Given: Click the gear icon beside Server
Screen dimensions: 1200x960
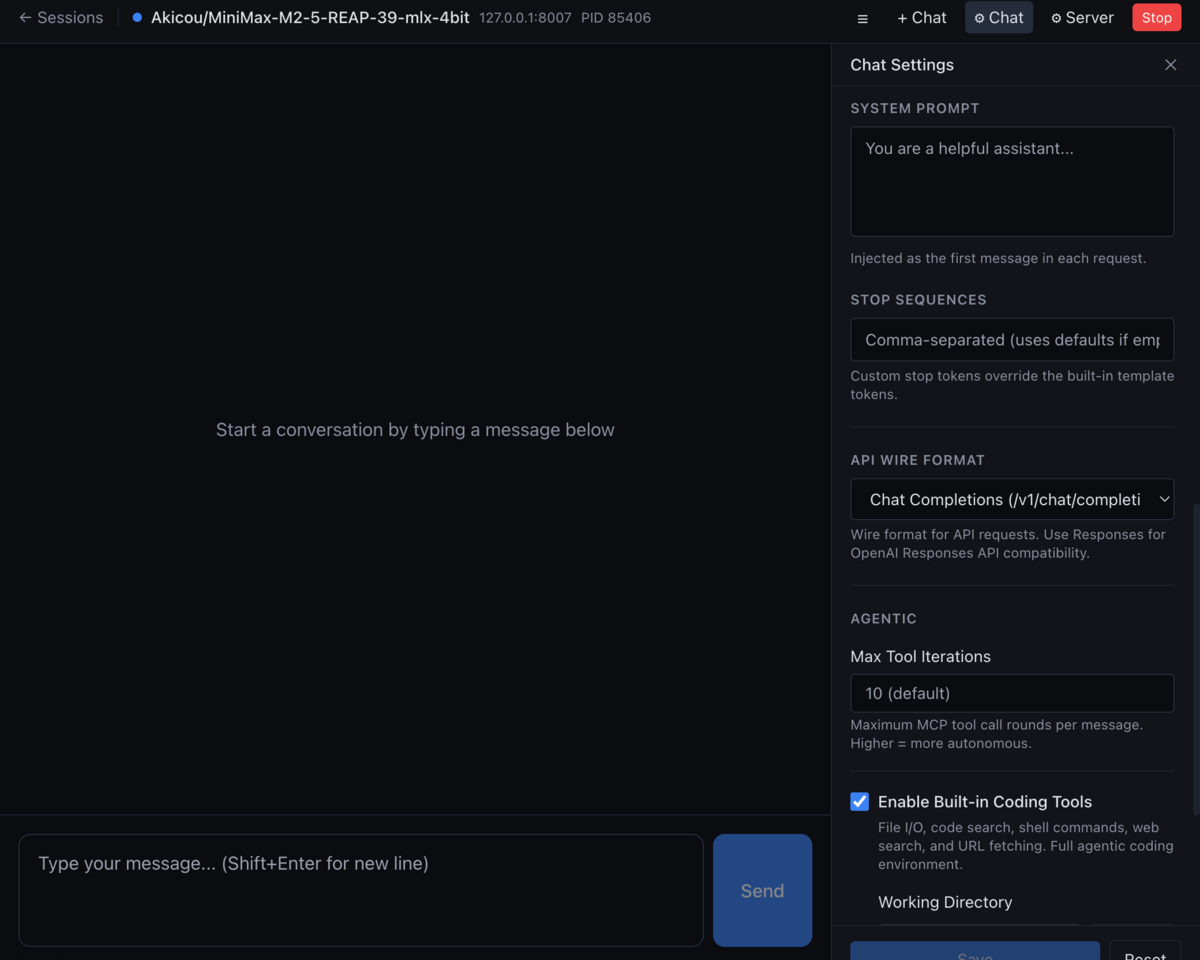Looking at the screenshot, I should [x=1054, y=17].
